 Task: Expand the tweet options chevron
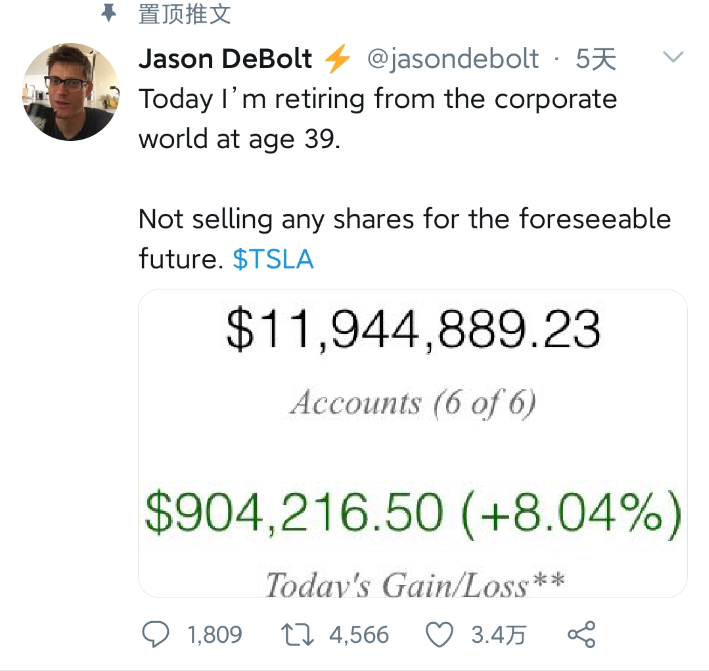[673, 58]
